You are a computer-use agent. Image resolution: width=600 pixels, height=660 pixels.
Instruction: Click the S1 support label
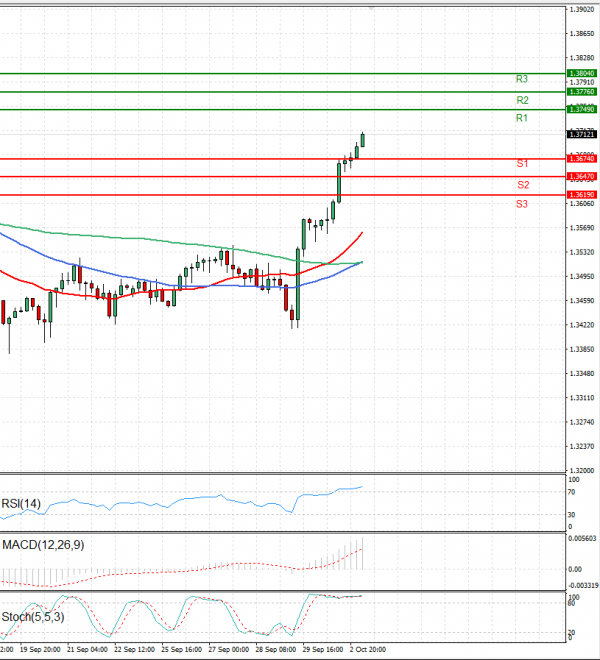point(522,163)
